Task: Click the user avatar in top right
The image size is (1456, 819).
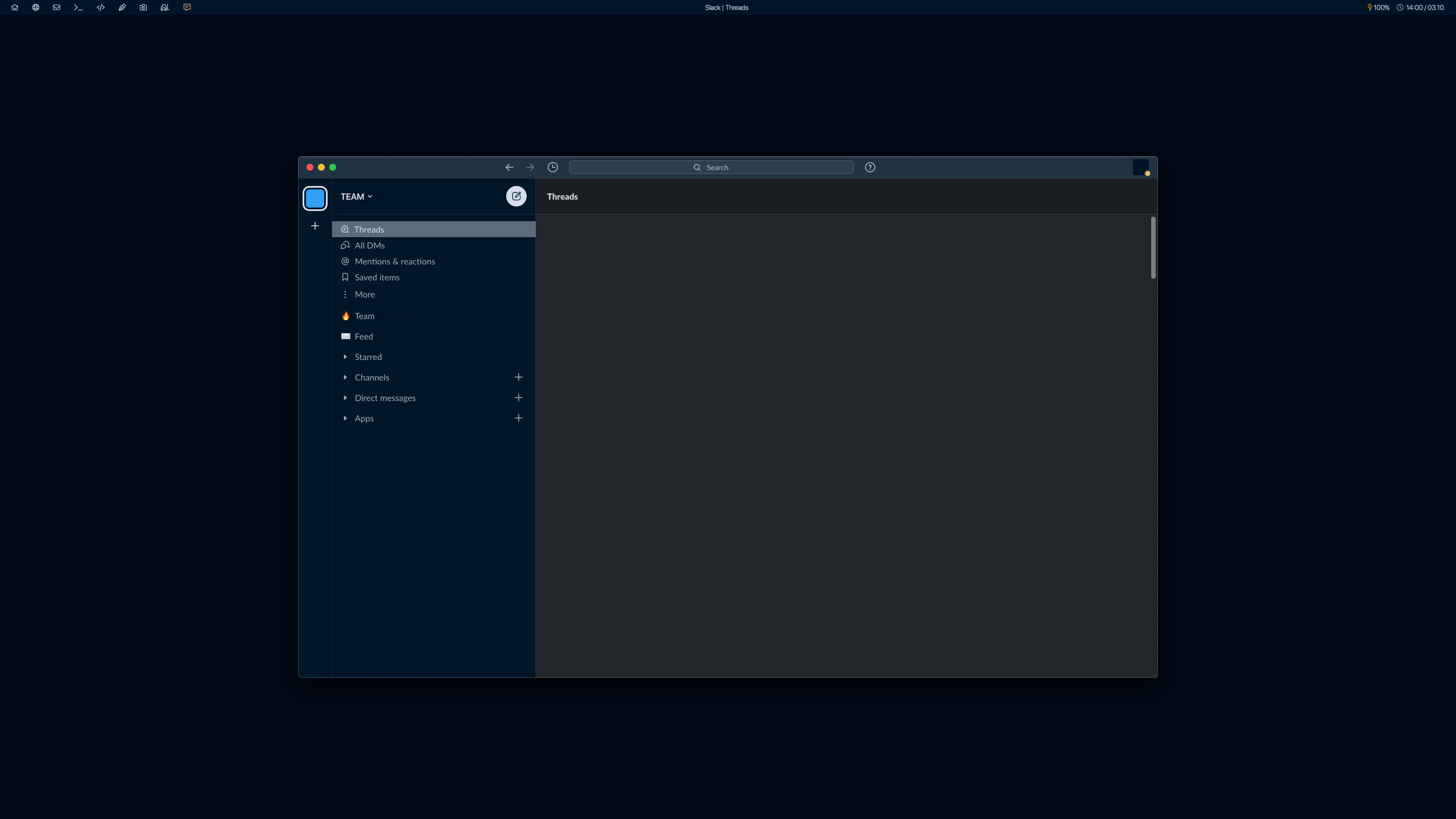Action: [x=1140, y=167]
